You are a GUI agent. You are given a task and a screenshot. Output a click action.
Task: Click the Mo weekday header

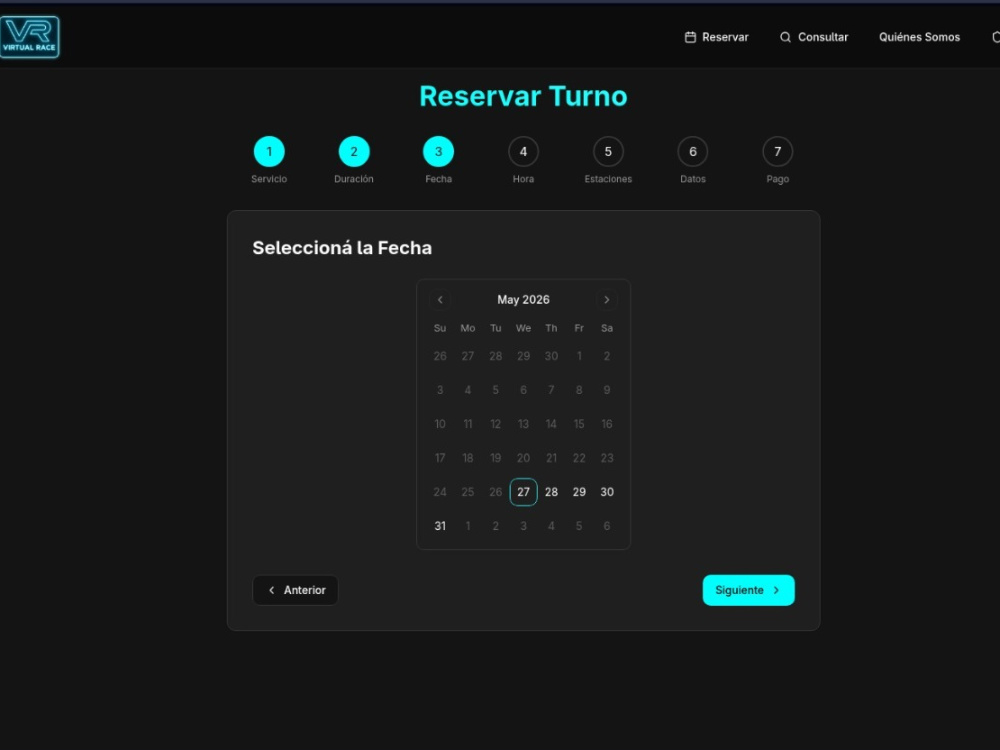coord(467,328)
